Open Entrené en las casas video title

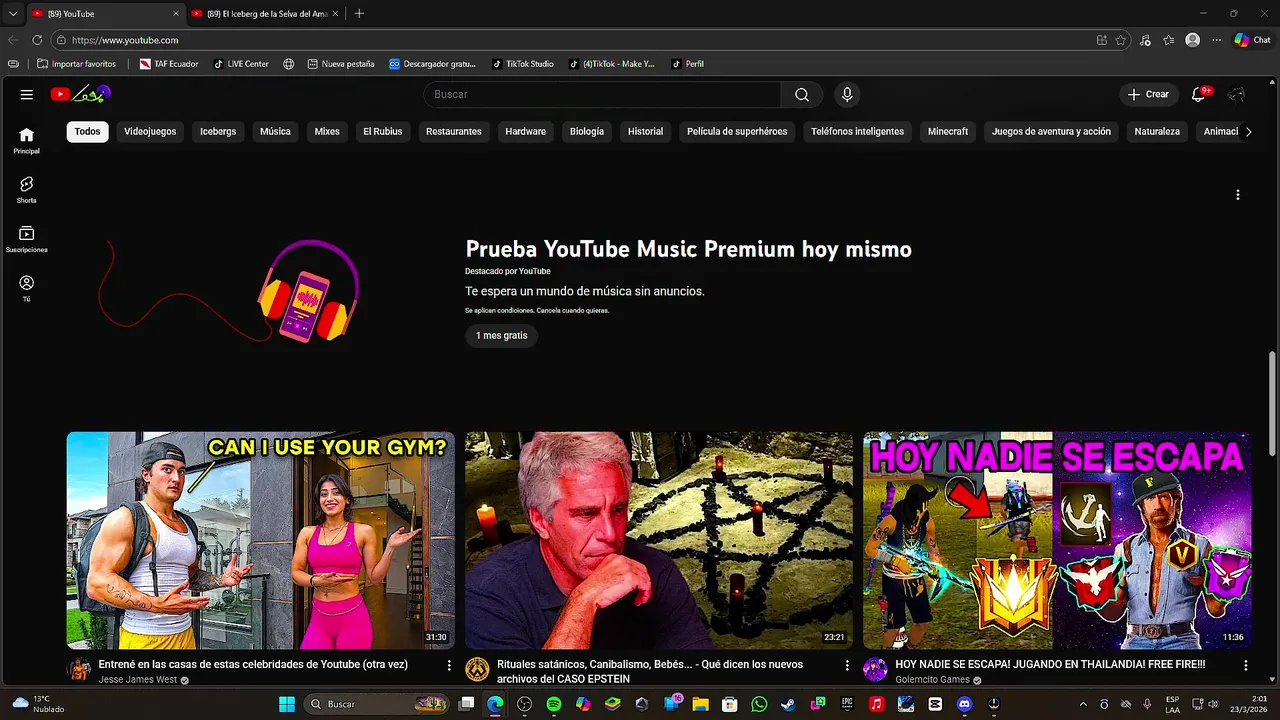[253, 664]
